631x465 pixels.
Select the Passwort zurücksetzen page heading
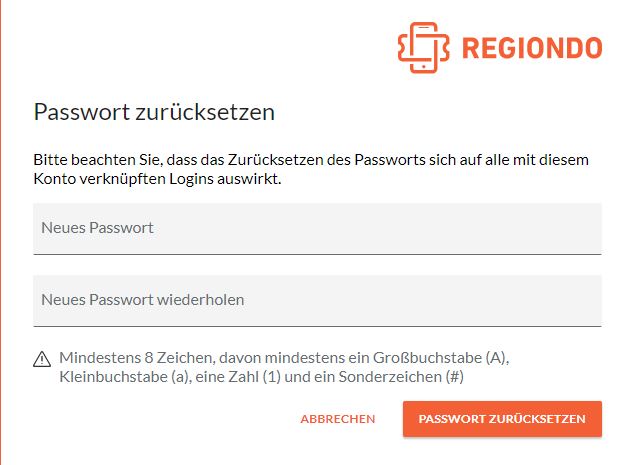(154, 112)
